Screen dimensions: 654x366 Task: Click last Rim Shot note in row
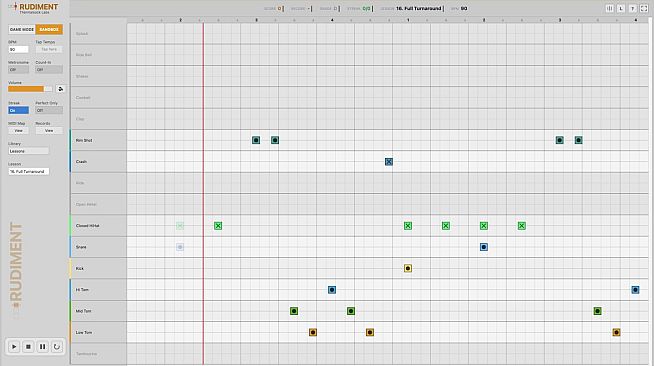click(x=579, y=140)
